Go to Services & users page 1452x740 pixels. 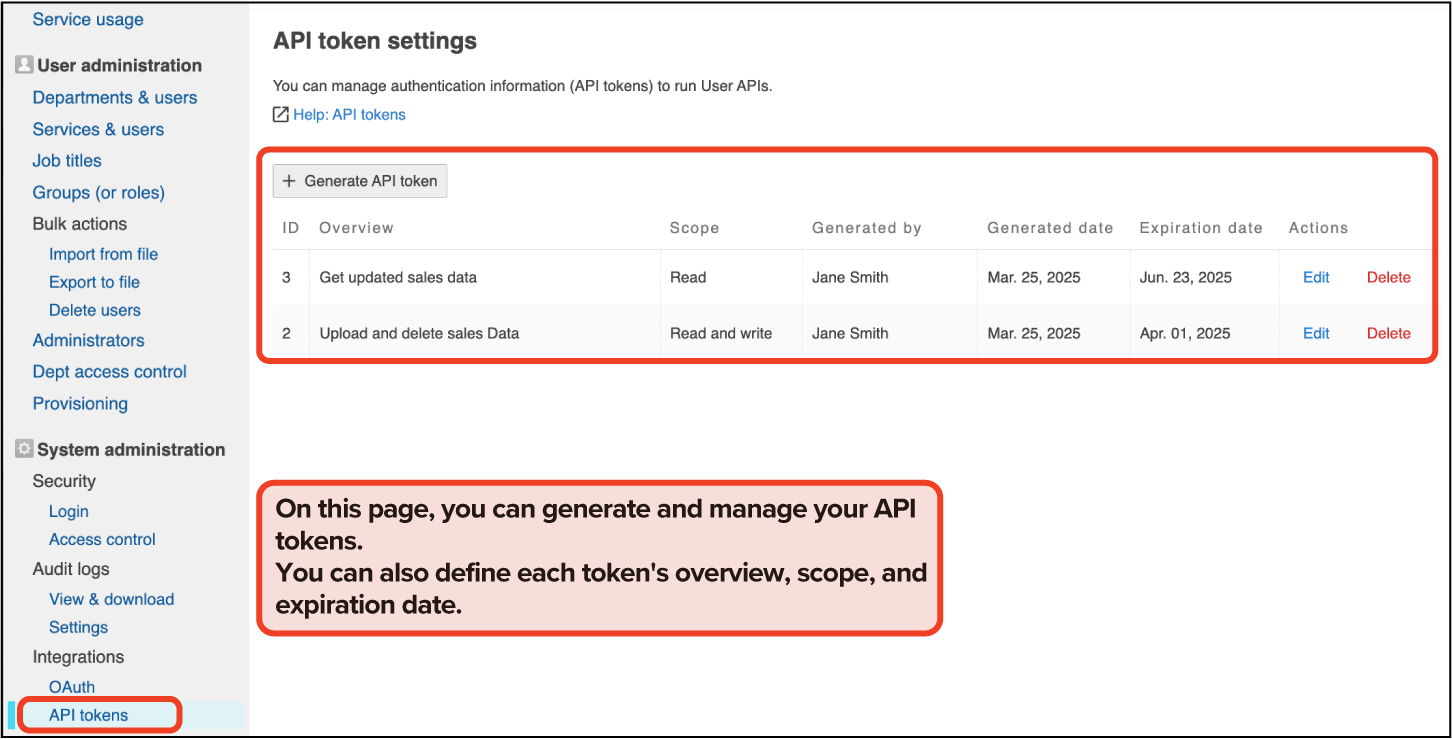(x=98, y=129)
